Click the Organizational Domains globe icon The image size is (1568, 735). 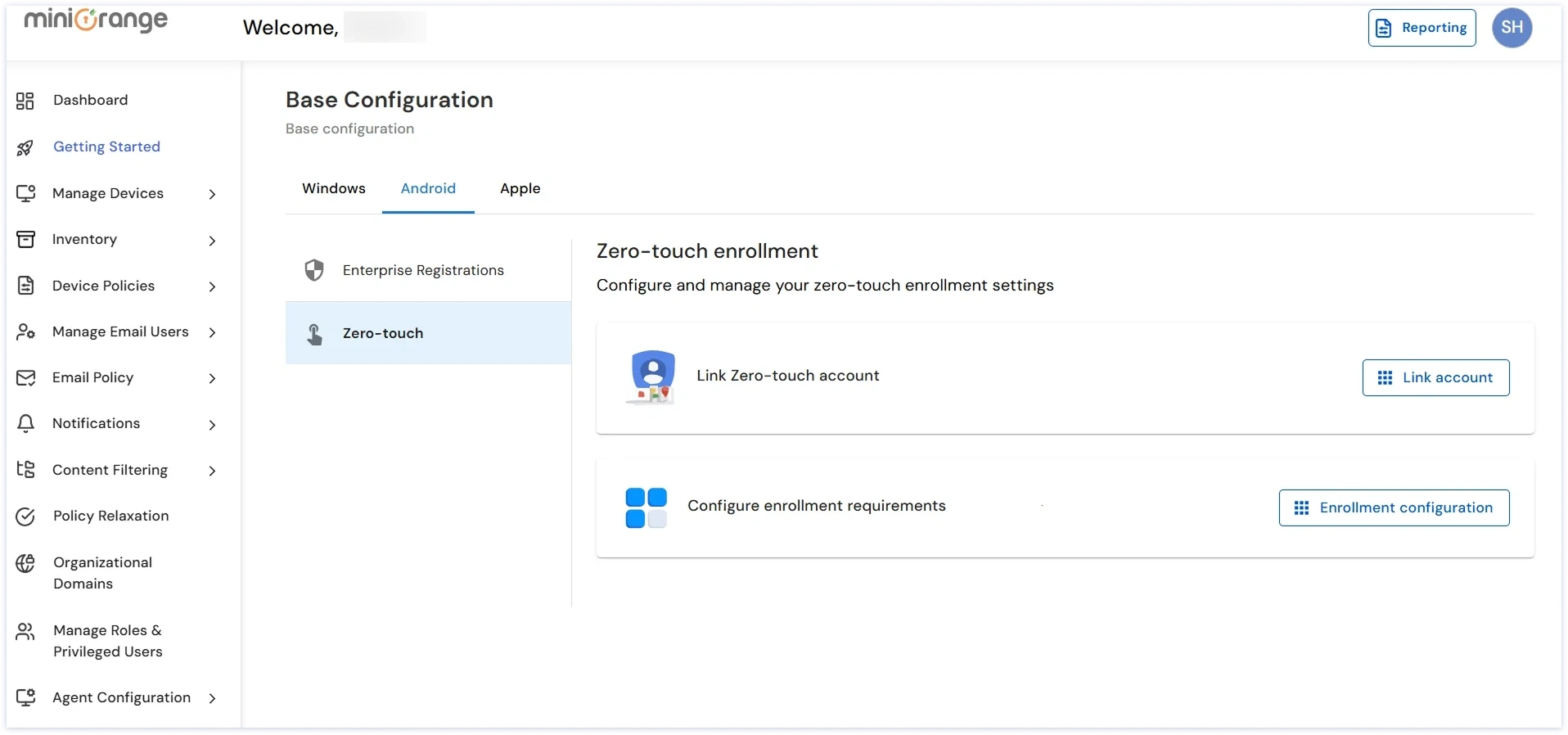click(25, 563)
